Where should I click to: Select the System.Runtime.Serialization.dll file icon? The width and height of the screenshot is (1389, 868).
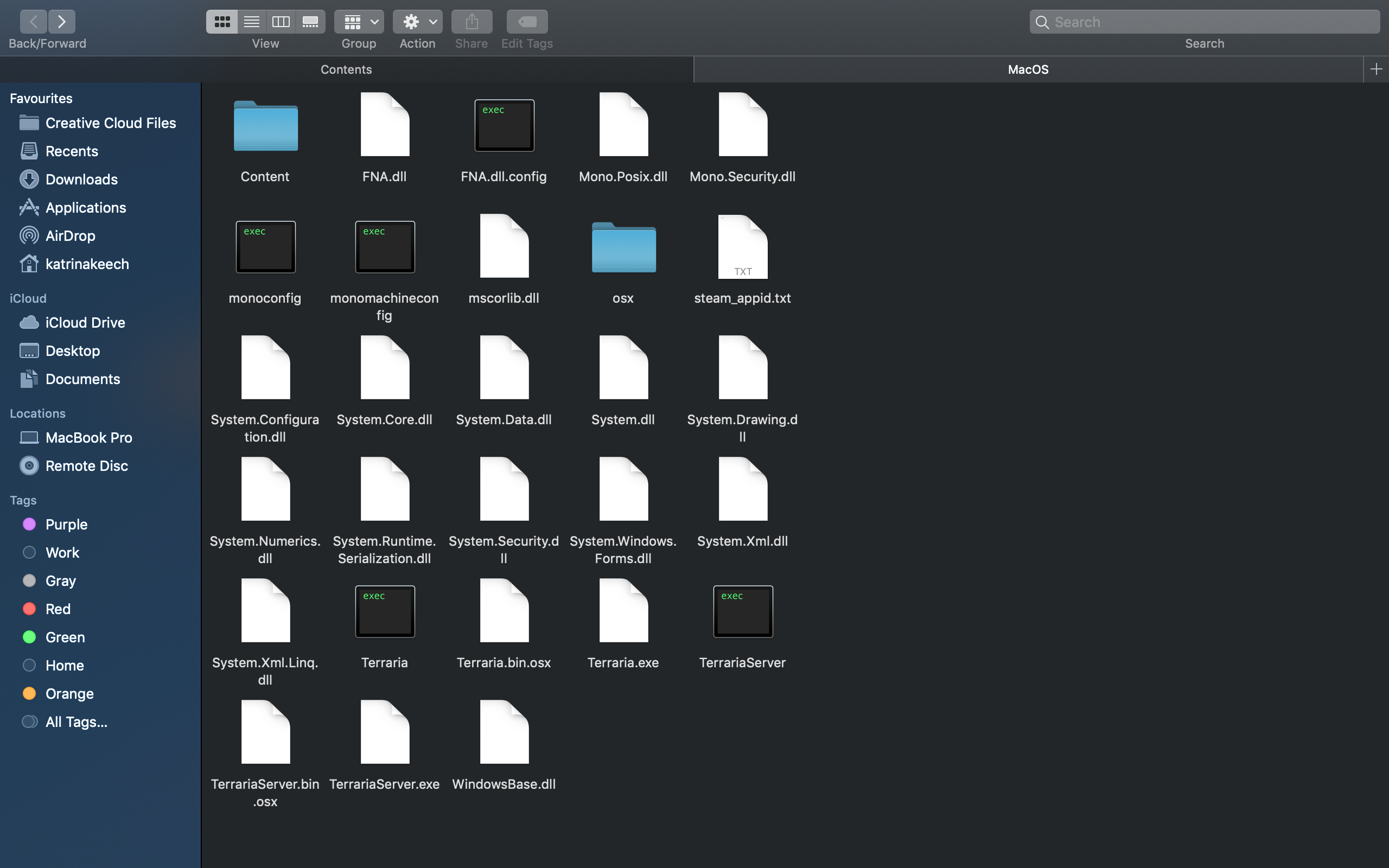pyautogui.click(x=385, y=489)
